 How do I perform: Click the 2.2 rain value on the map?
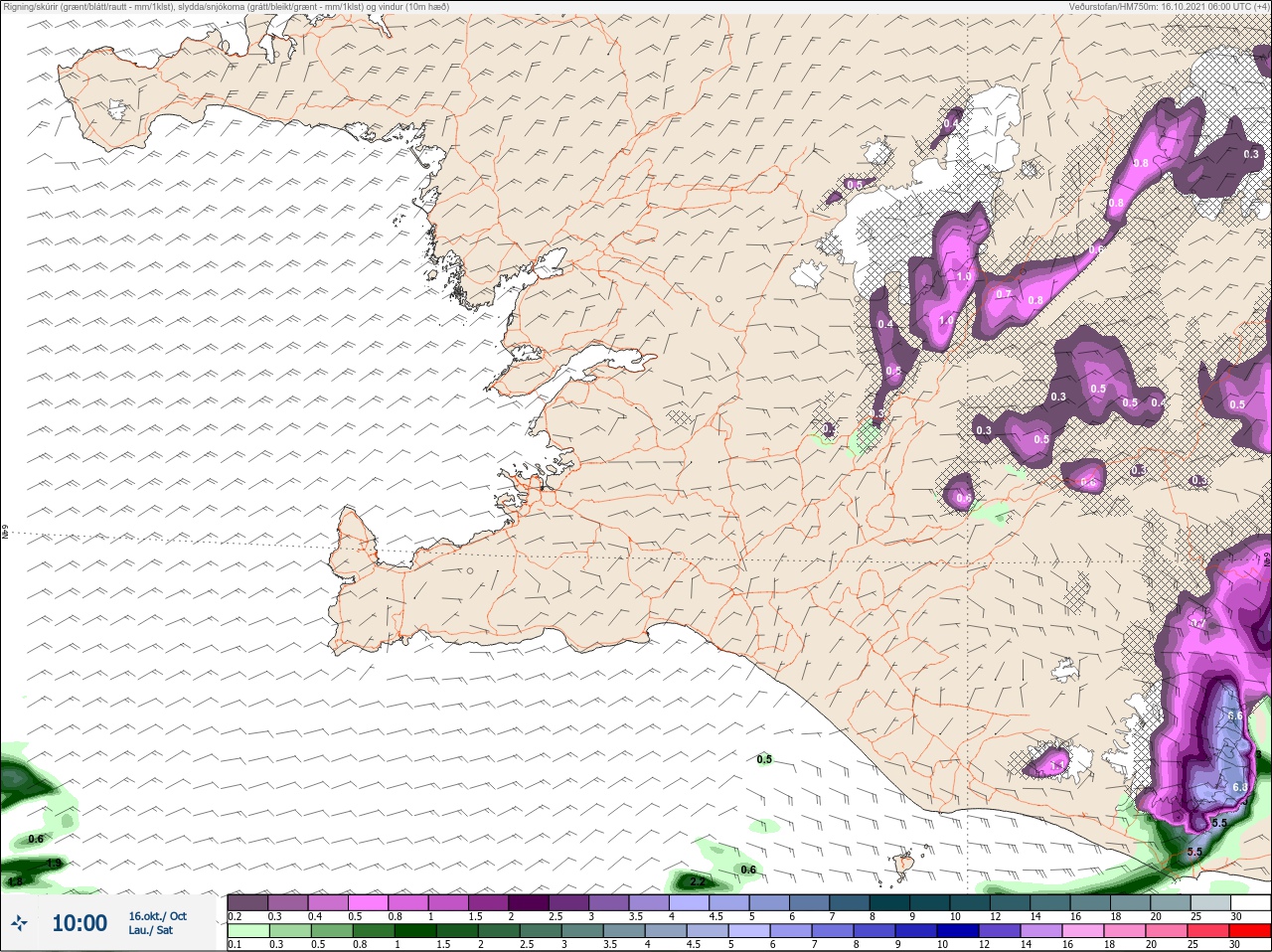[x=698, y=881]
